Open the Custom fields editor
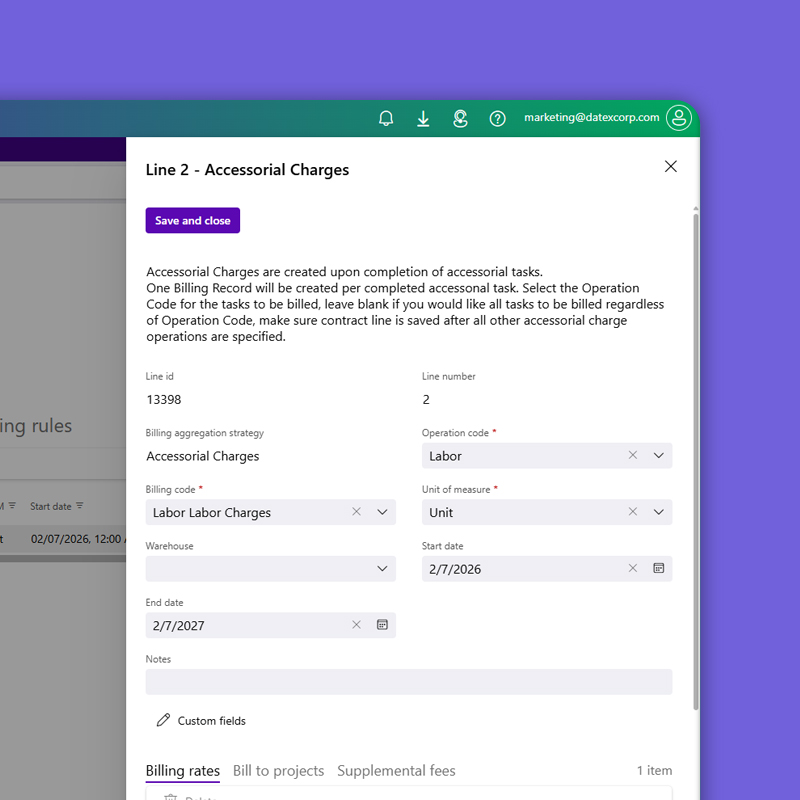This screenshot has height=800, width=800. coord(201,721)
